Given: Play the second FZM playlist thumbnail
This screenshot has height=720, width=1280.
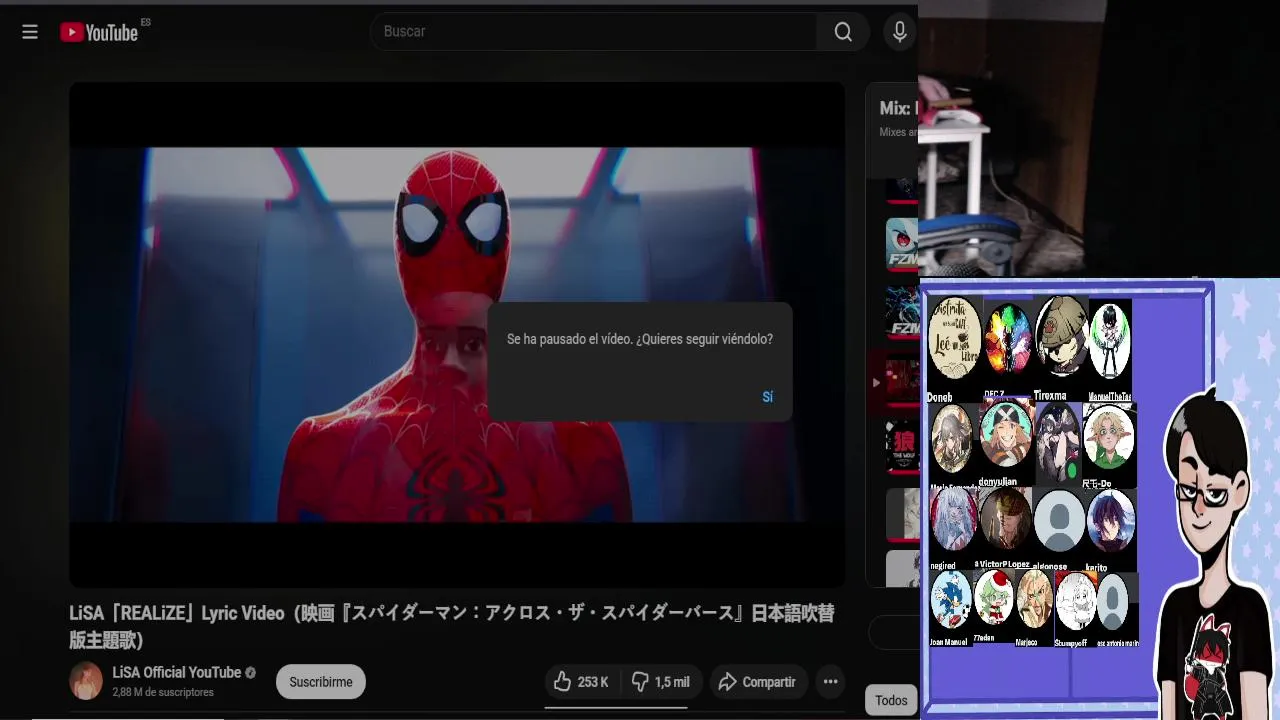Looking at the screenshot, I should point(902,312).
